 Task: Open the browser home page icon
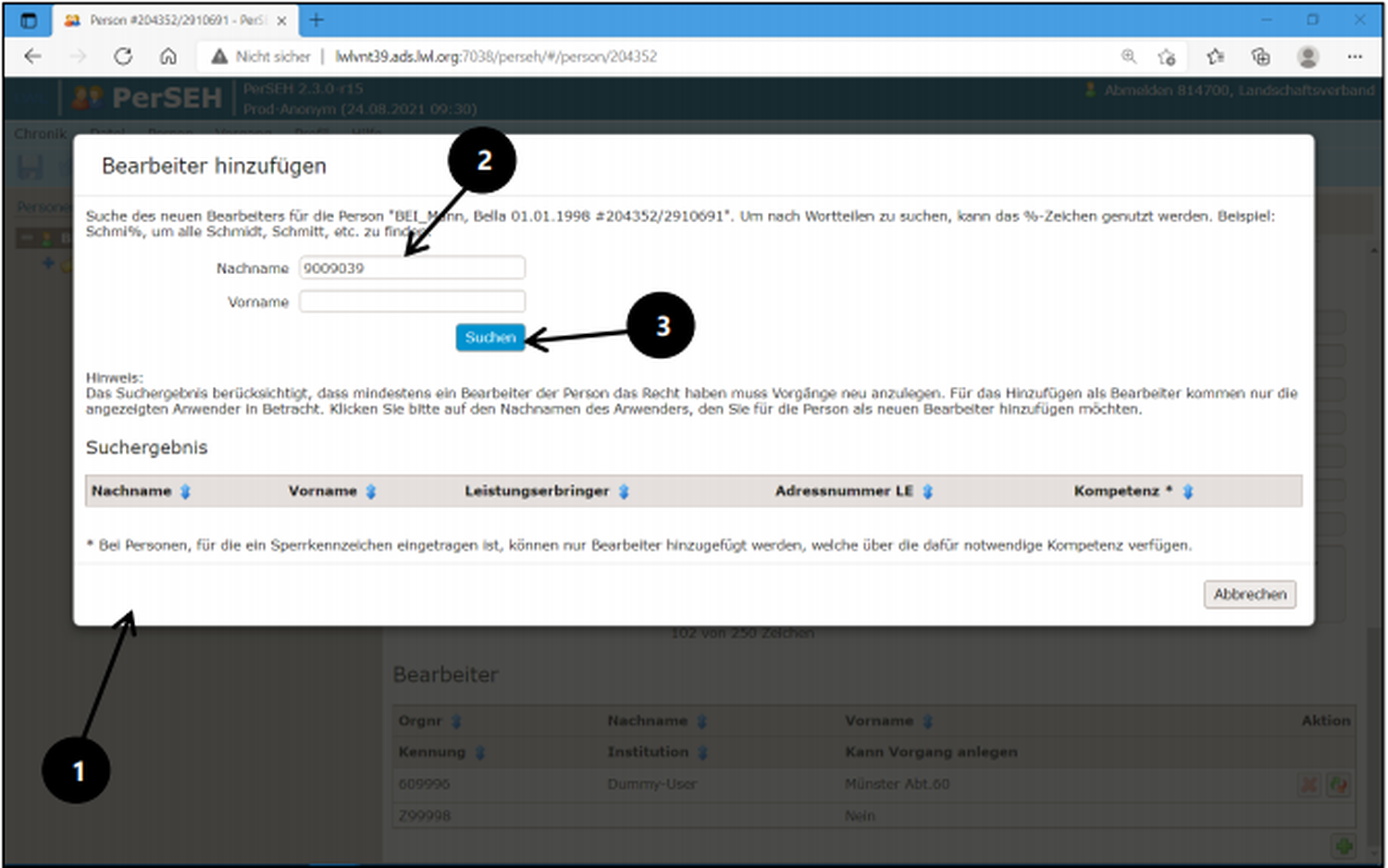click(x=168, y=56)
